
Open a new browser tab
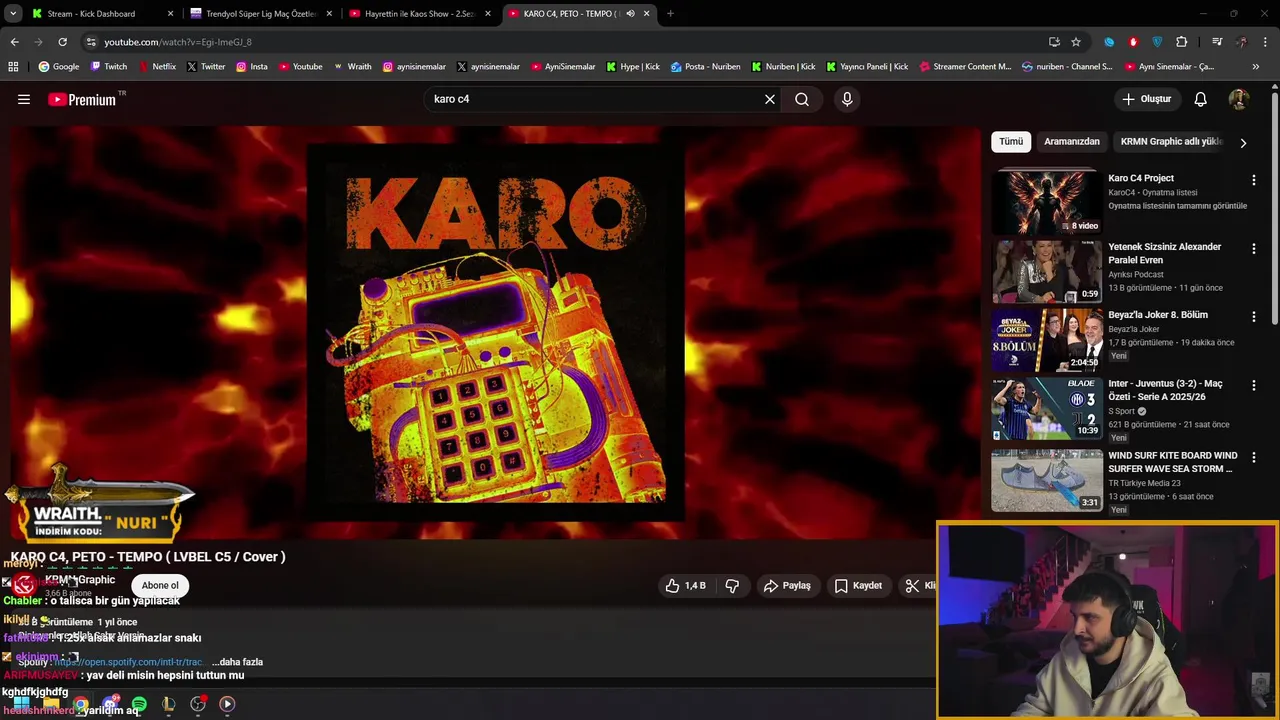[x=670, y=14]
